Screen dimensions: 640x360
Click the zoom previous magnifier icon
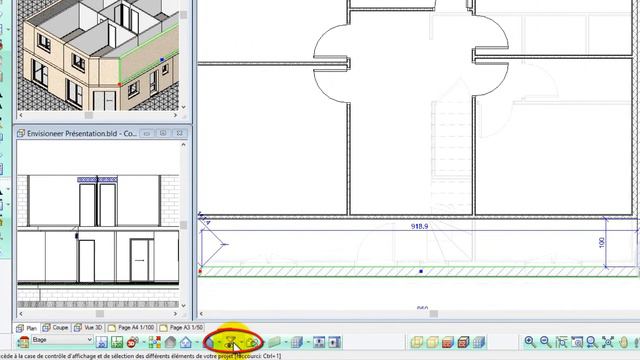pyautogui.click(x=592, y=342)
